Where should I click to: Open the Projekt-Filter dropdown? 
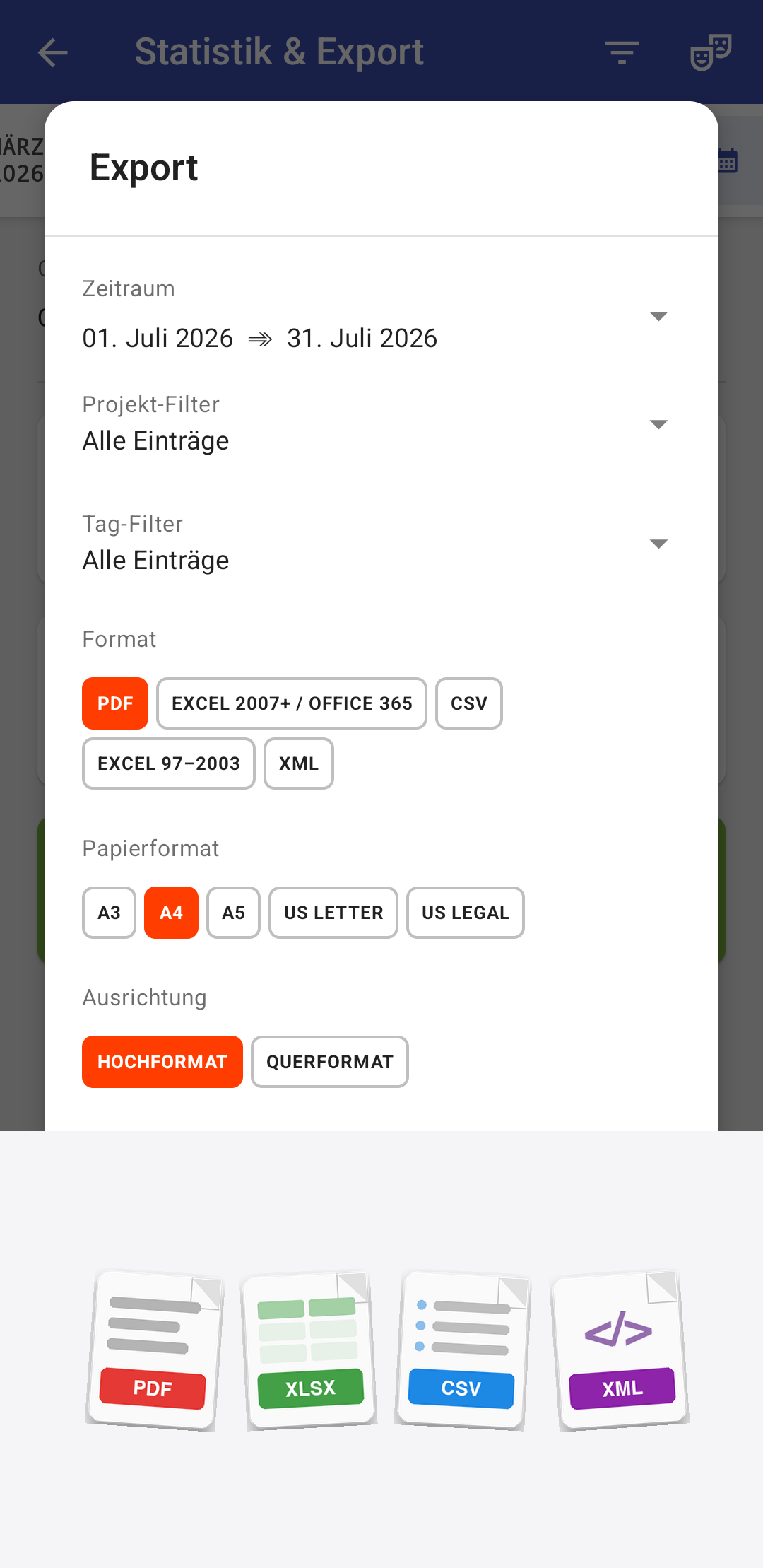tap(376, 424)
